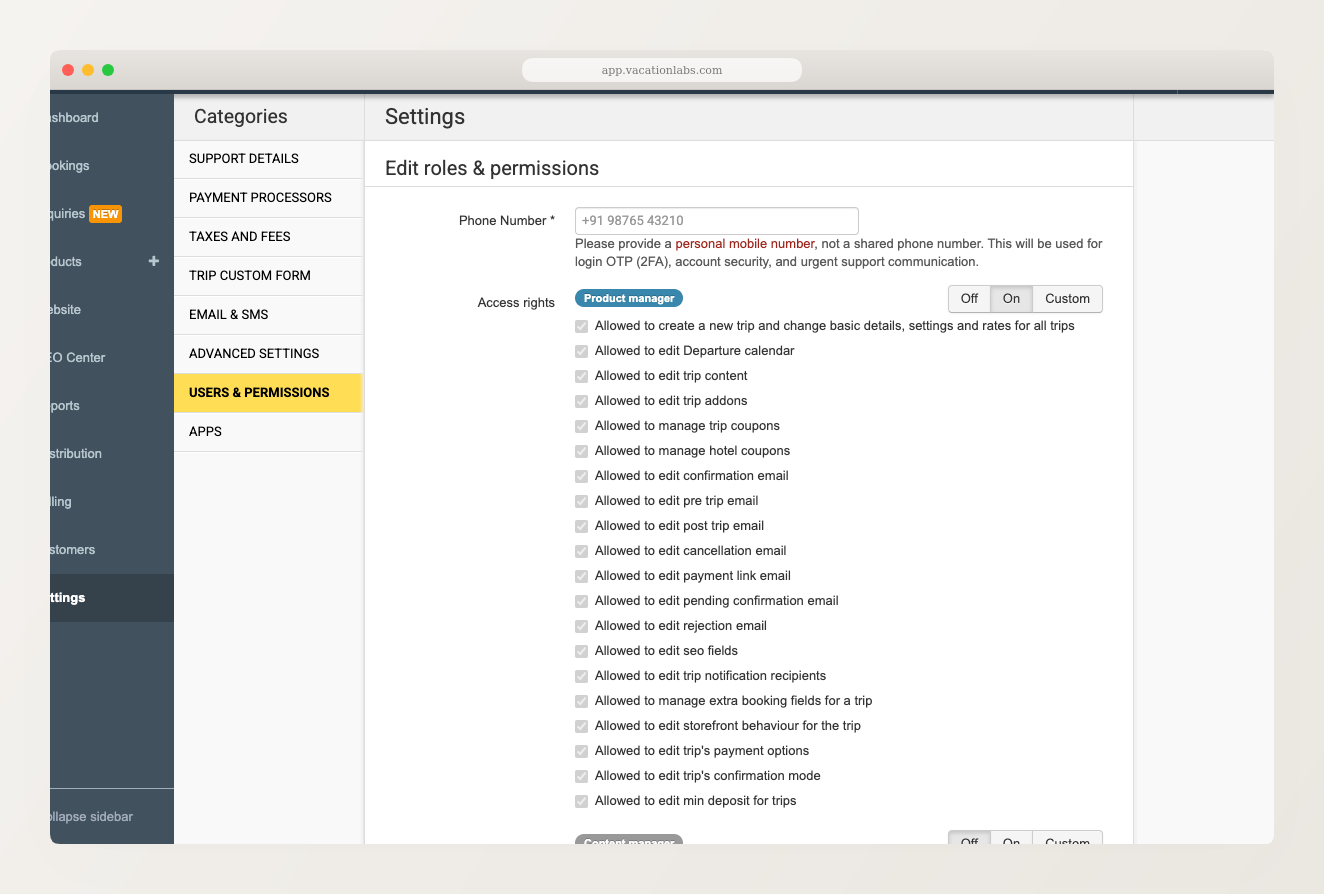The height and width of the screenshot is (894, 1324).
Task: Set Content manager access to On
Action: (1011, 843)
